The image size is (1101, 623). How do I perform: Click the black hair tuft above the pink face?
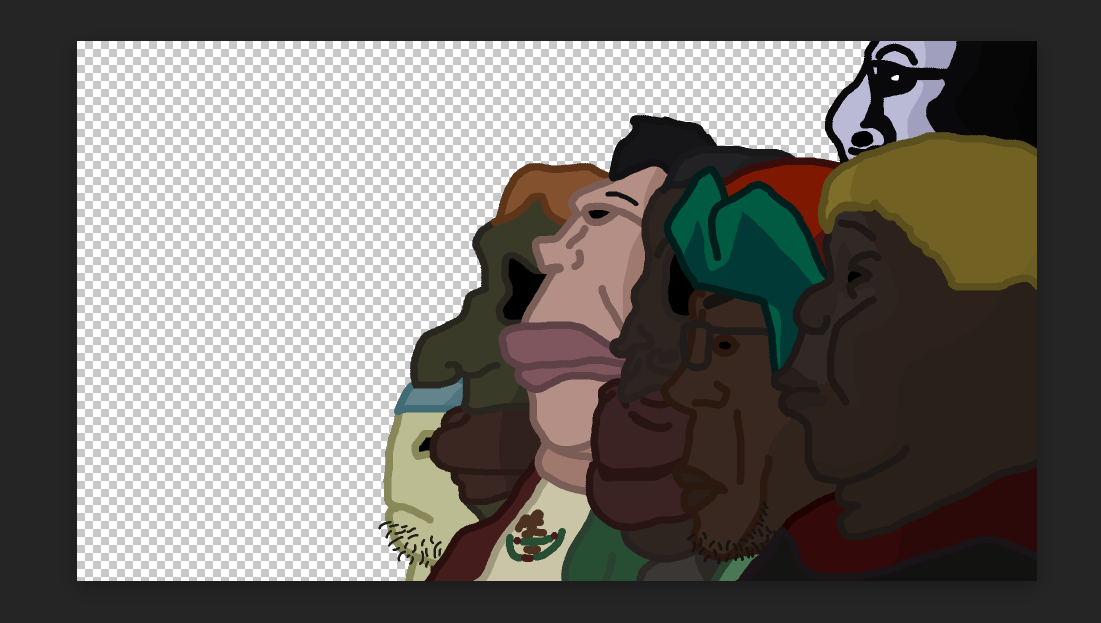[650, 145]
